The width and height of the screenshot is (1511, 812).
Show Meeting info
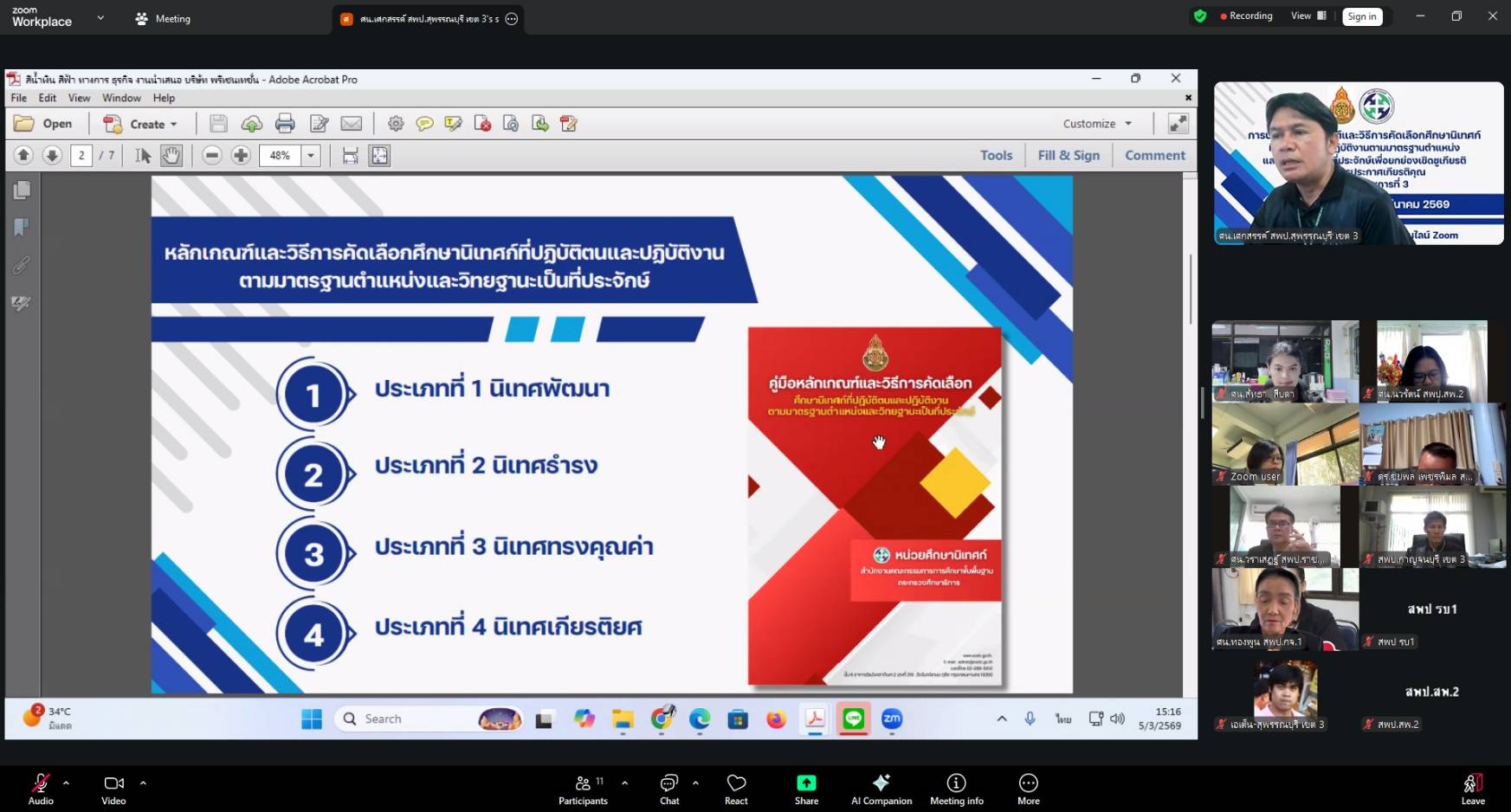click(956, 789)
